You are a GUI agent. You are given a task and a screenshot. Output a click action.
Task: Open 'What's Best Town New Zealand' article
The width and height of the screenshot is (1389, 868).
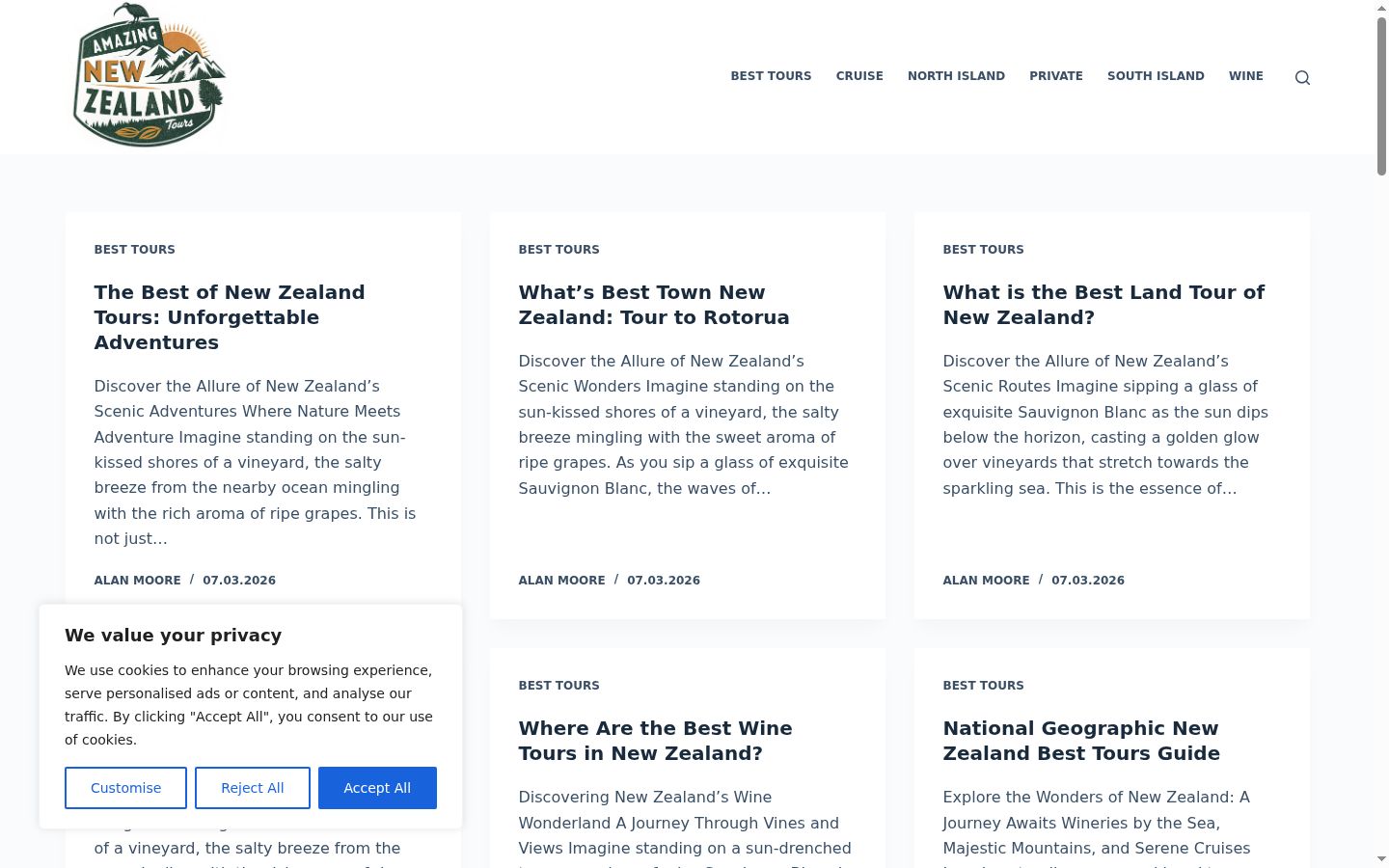[x=654, y=305]
